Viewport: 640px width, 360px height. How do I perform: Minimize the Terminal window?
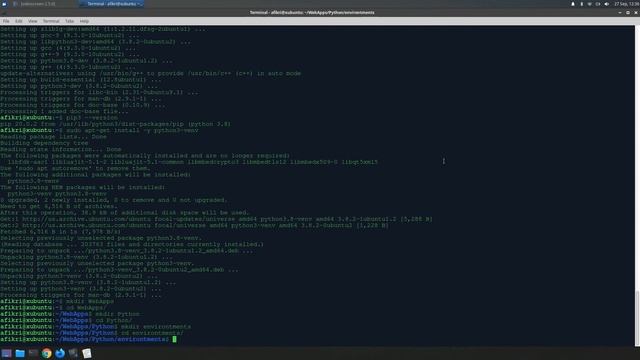point(620,13)
